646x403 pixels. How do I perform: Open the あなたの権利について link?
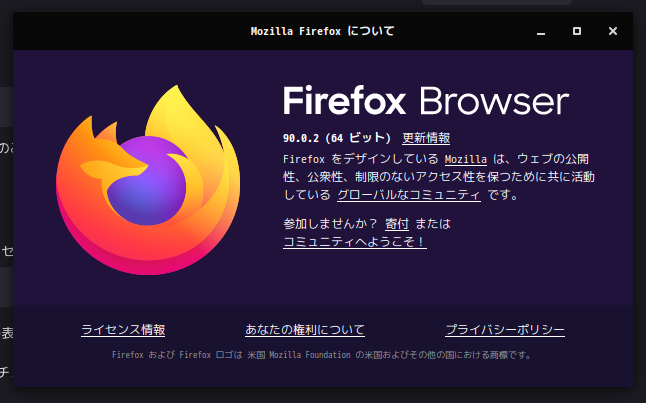click(305, 330)
